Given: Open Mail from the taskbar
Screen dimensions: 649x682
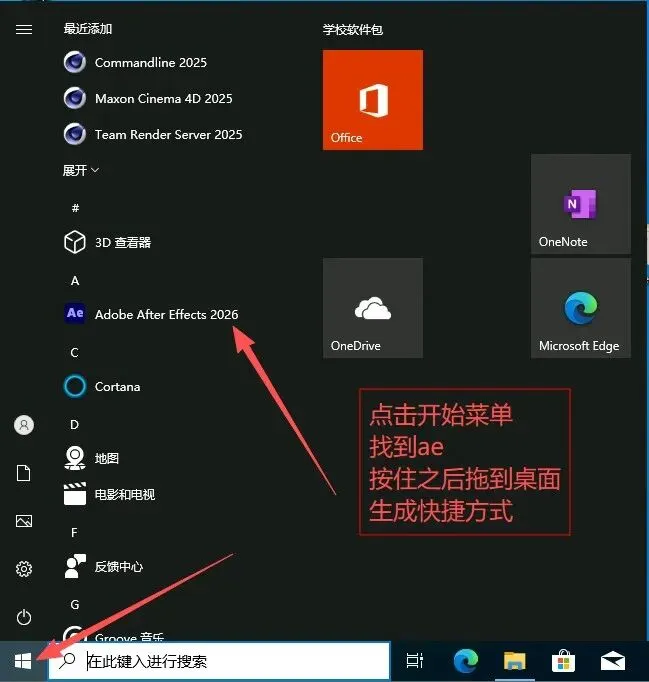Looking at the screenshot, I should pos(613,661).
